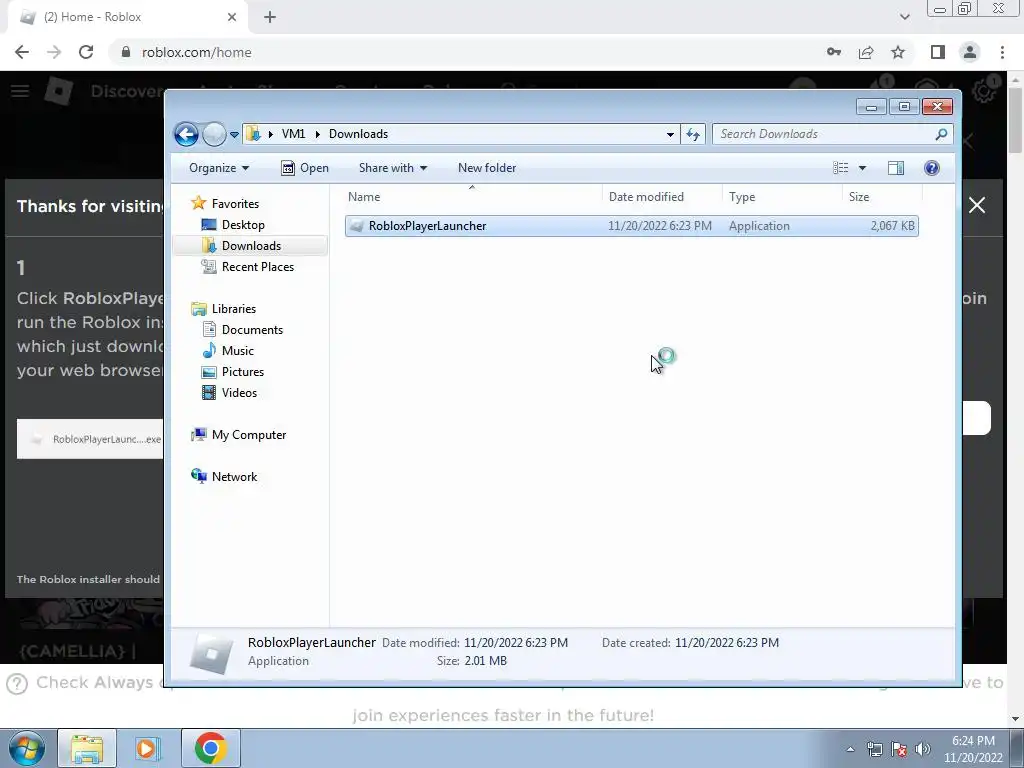Screen dimensions: 1024x768
Task: Create a New folder
Action: (x=487, y=168)
